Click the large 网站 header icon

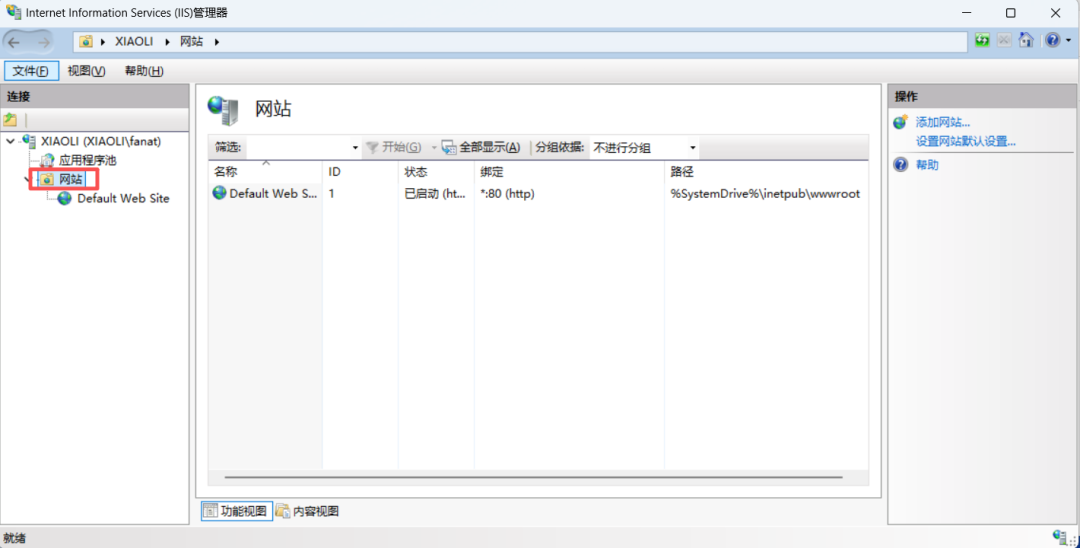223,110
